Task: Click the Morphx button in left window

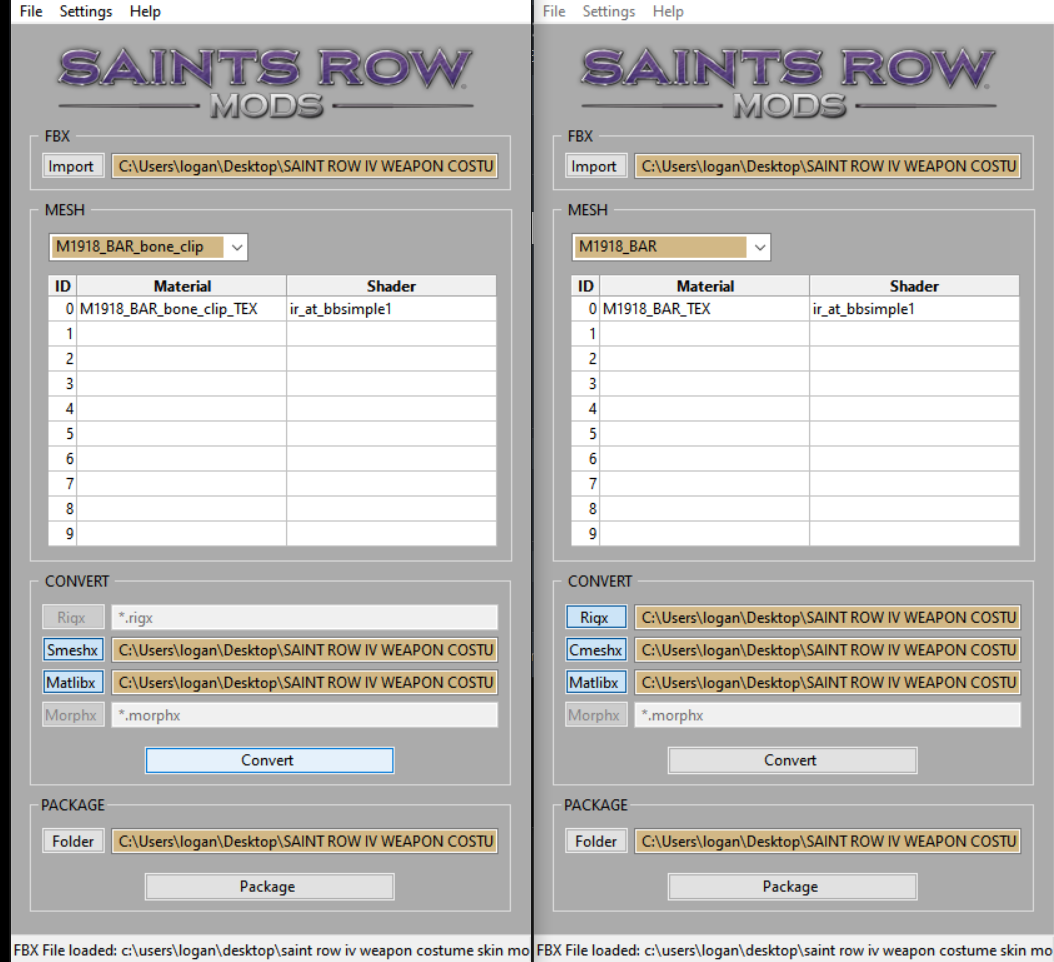Action: pos(73,715)
